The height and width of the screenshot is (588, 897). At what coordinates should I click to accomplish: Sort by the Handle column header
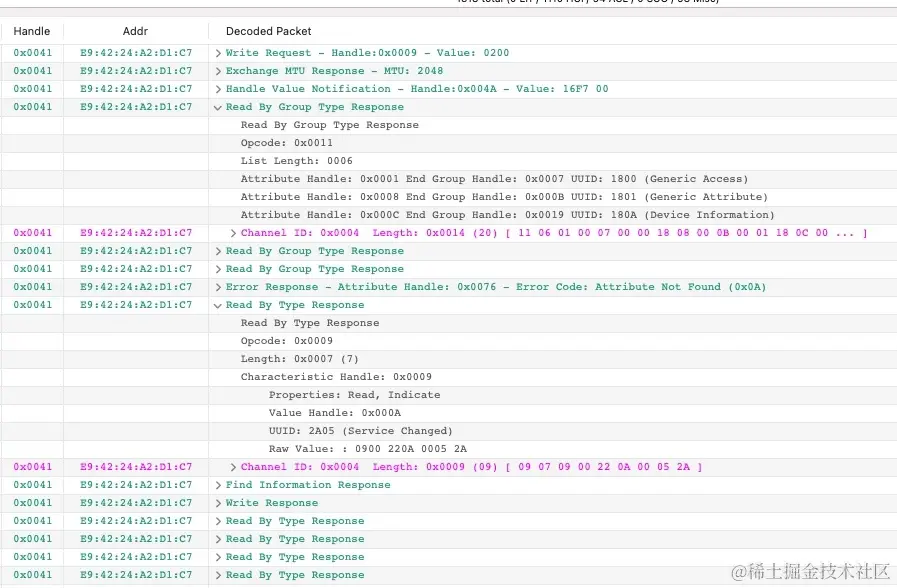click(32, 31)
